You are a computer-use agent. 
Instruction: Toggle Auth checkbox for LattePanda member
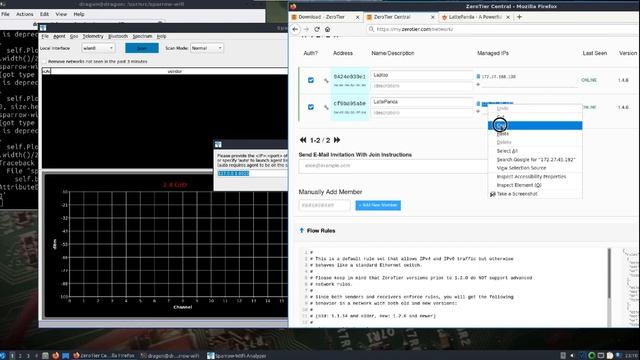[311, 107]
